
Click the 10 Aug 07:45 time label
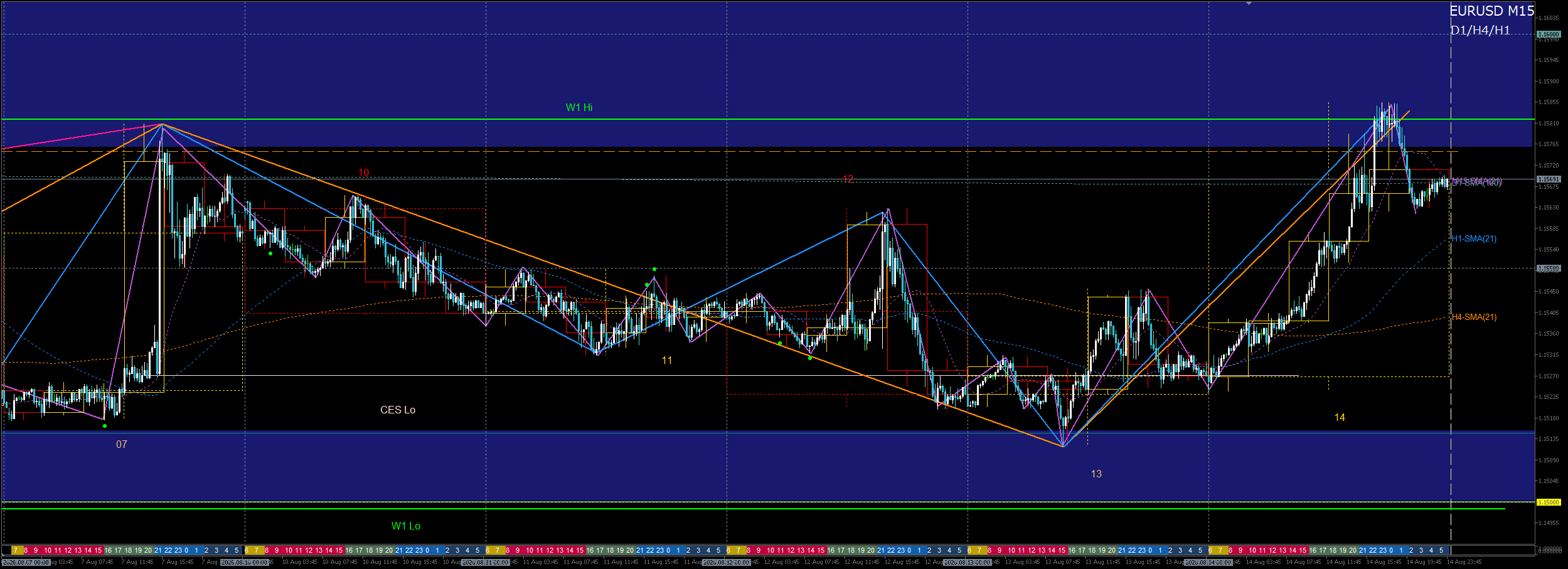[340, 562]
